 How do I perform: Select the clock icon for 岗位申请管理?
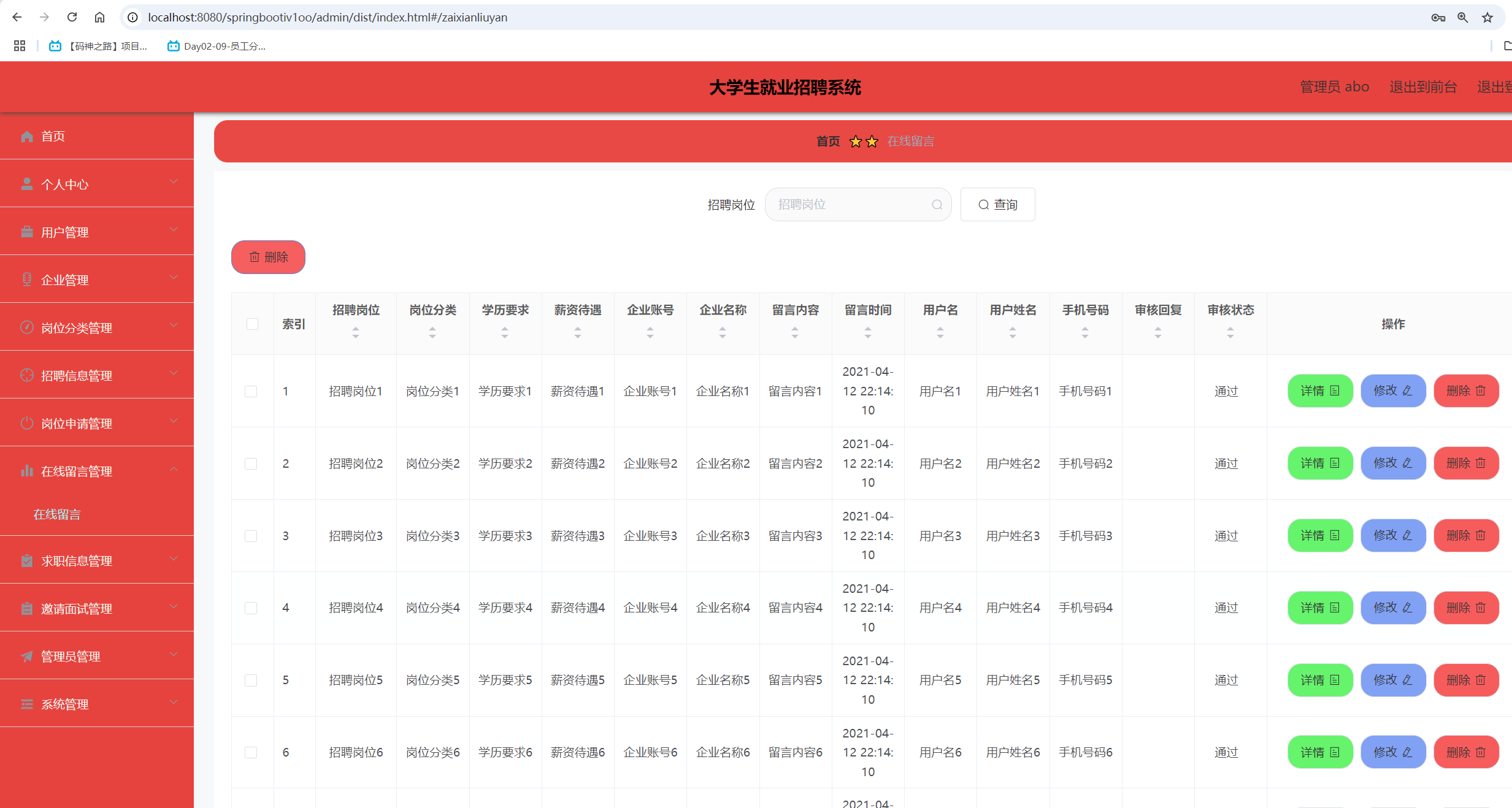click(x=27, y=423)
